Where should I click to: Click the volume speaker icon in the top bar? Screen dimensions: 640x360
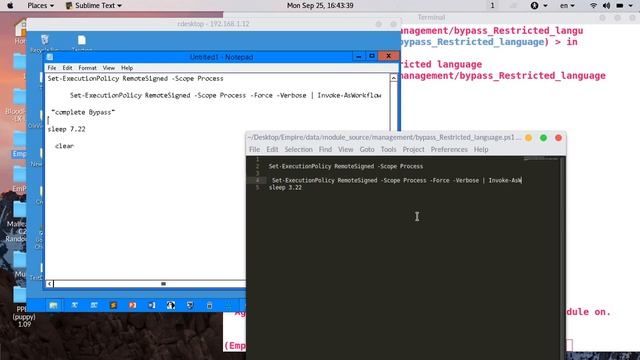(x=607, y=5)
